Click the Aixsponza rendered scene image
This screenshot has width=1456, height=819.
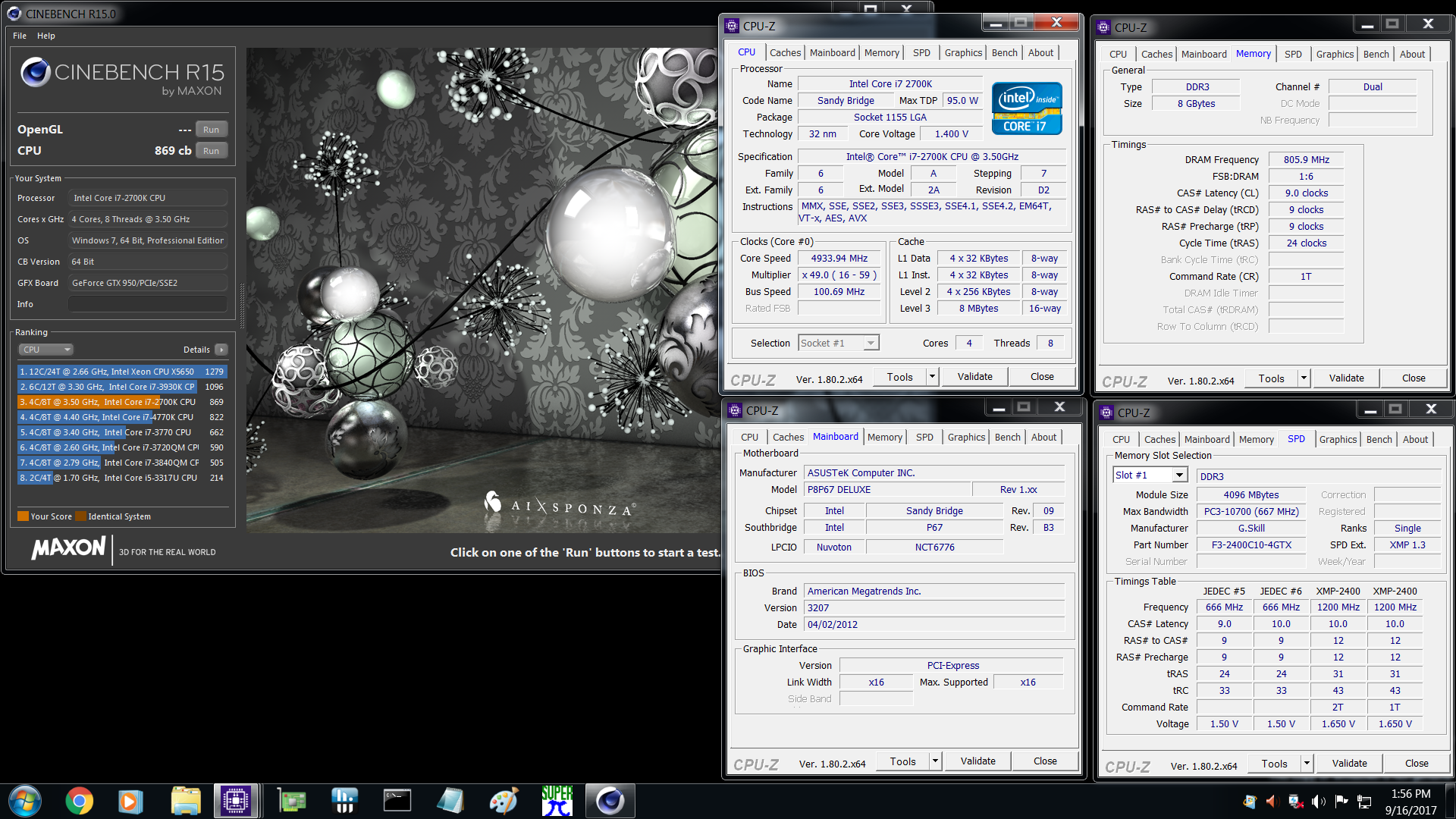tap(482, 290)
